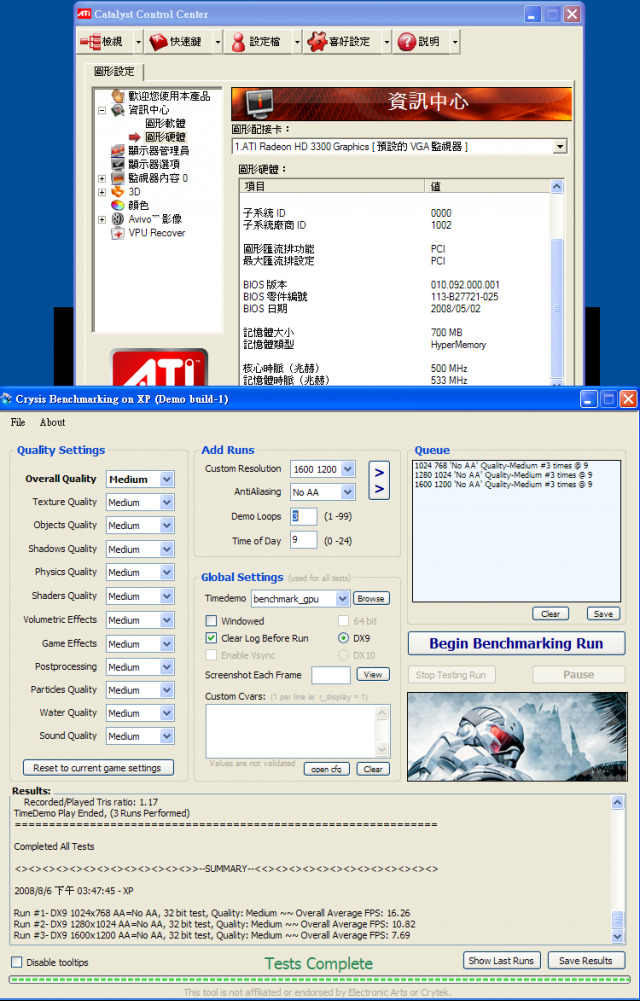
Task: Open the Custom Resolution dropdown
Action: (x=347, y=469)
